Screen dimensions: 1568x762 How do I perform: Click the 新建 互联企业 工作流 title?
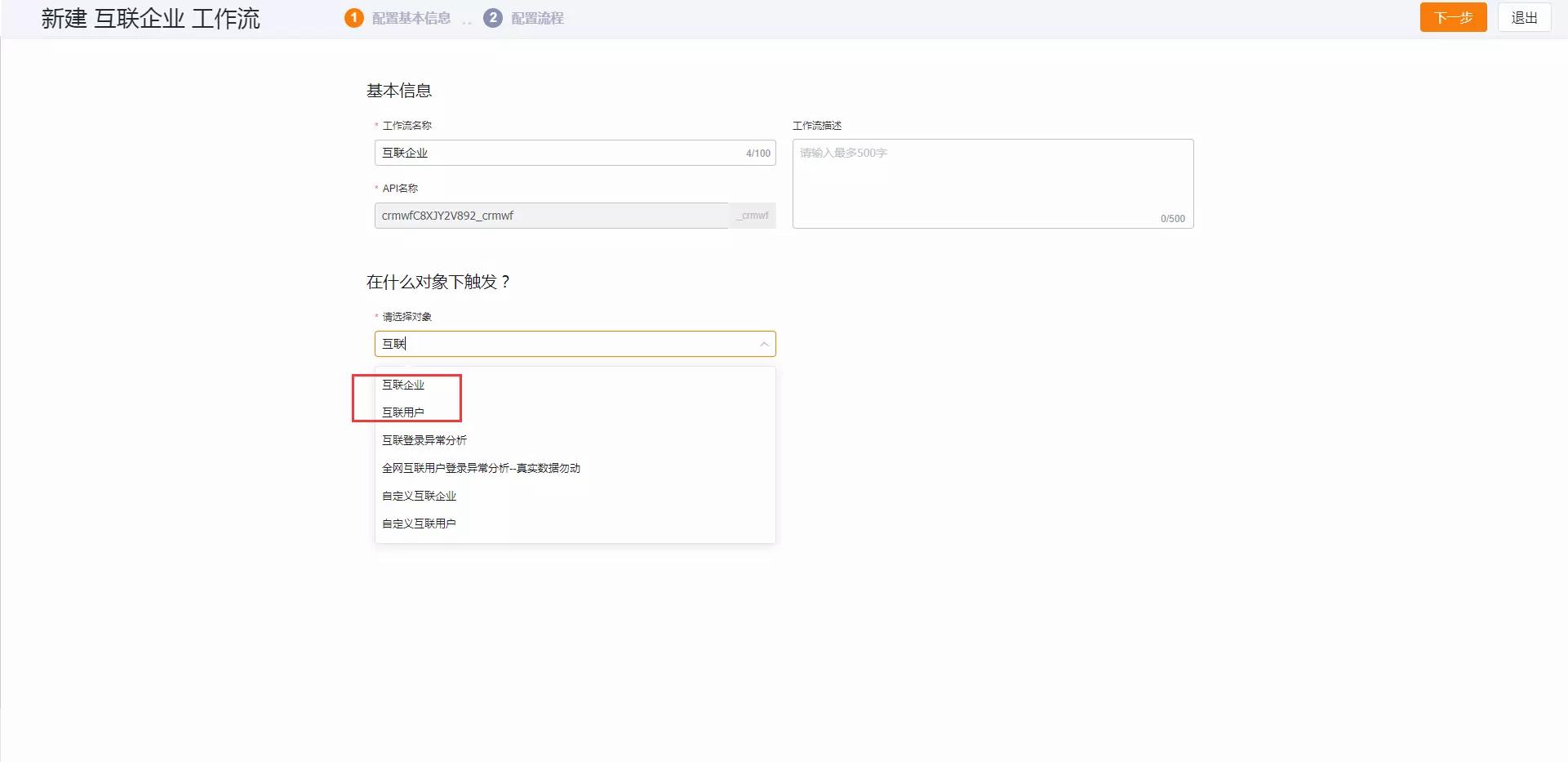pos(151,18)
